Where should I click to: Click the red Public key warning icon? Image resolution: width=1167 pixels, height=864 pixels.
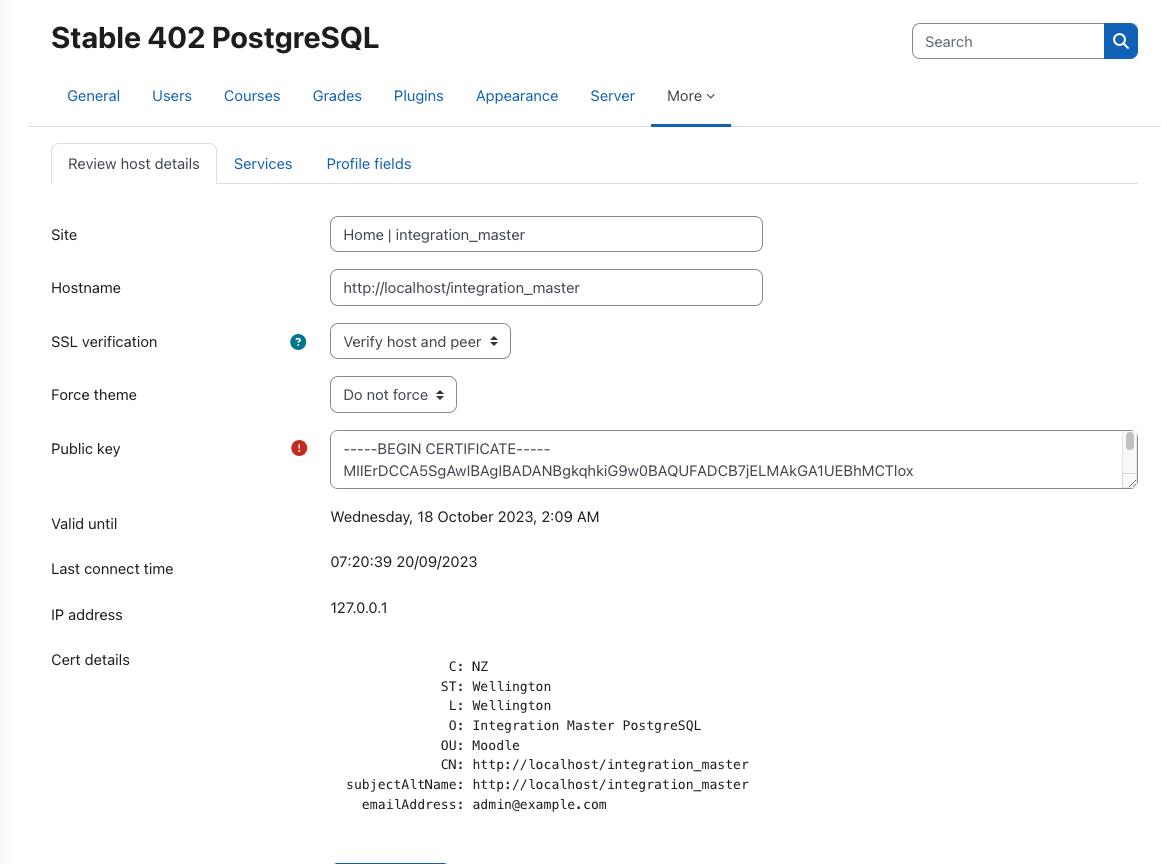tap(298, 448)
